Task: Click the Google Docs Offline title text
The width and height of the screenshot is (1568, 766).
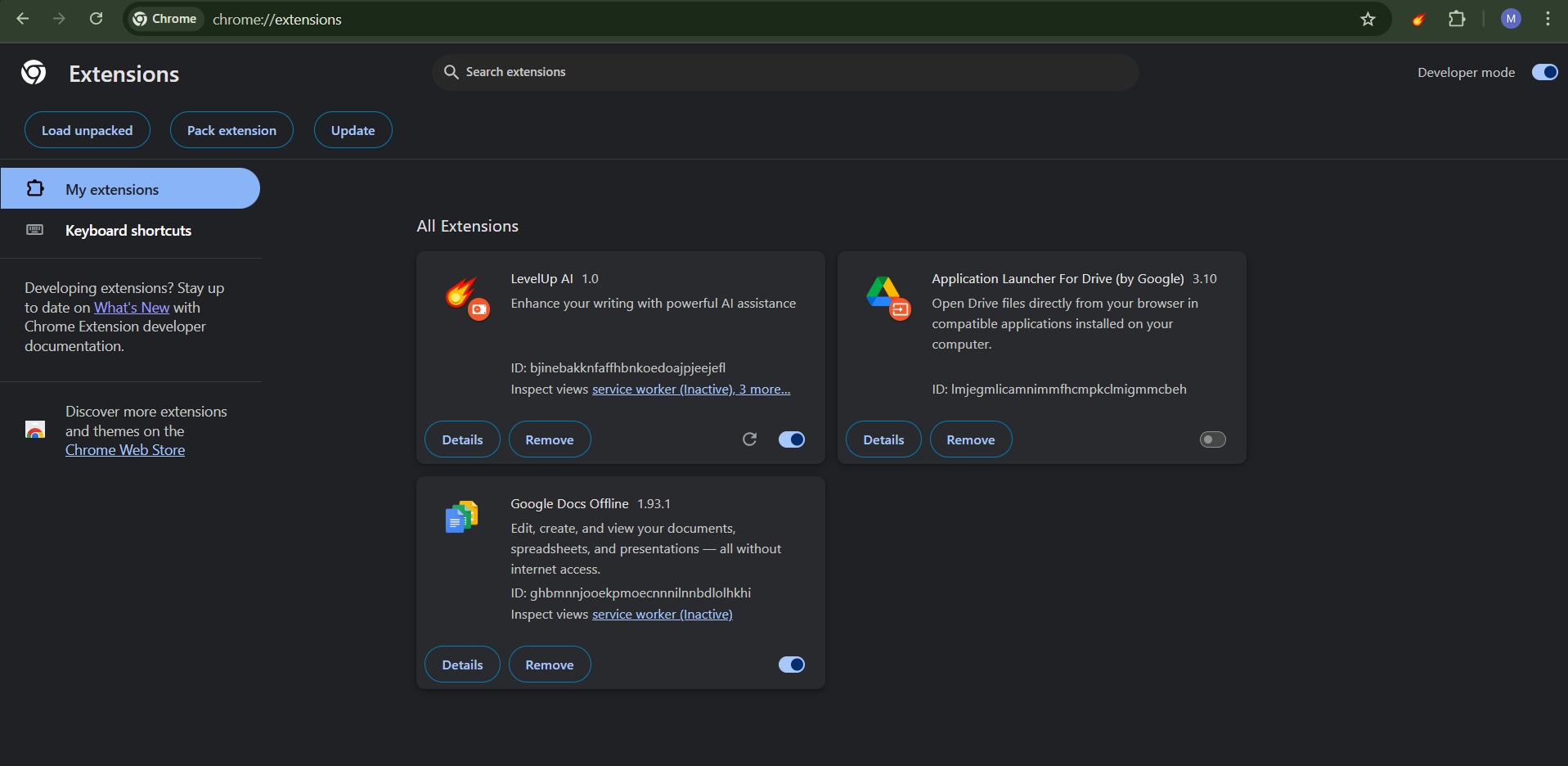Action: [x=569, y=504]
